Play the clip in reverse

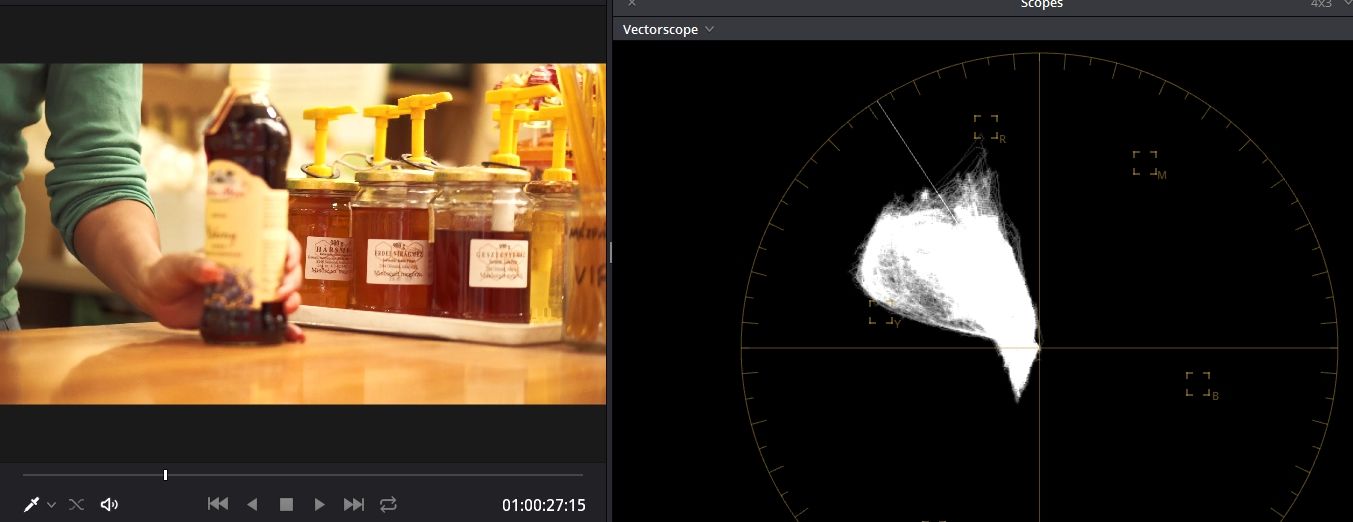[252, 505]
